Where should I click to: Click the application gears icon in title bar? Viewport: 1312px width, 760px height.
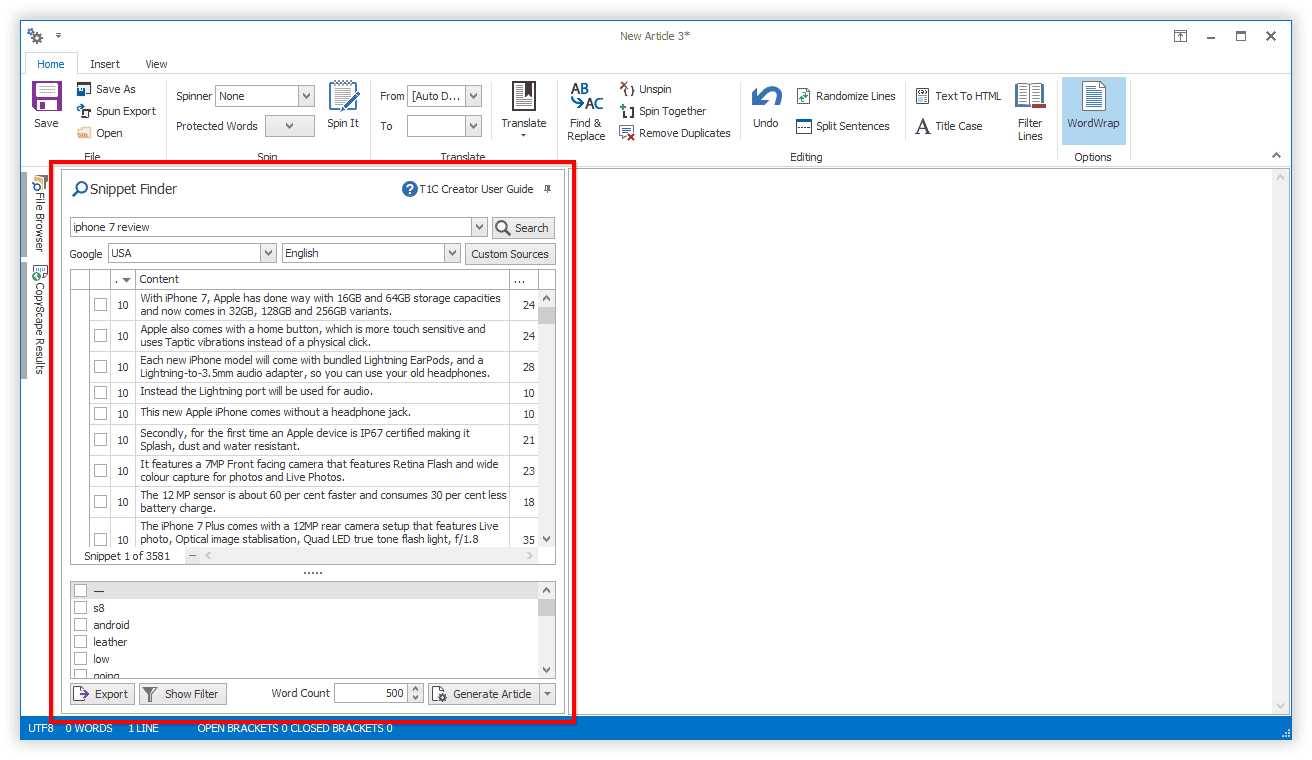click(x=36, y=36)
